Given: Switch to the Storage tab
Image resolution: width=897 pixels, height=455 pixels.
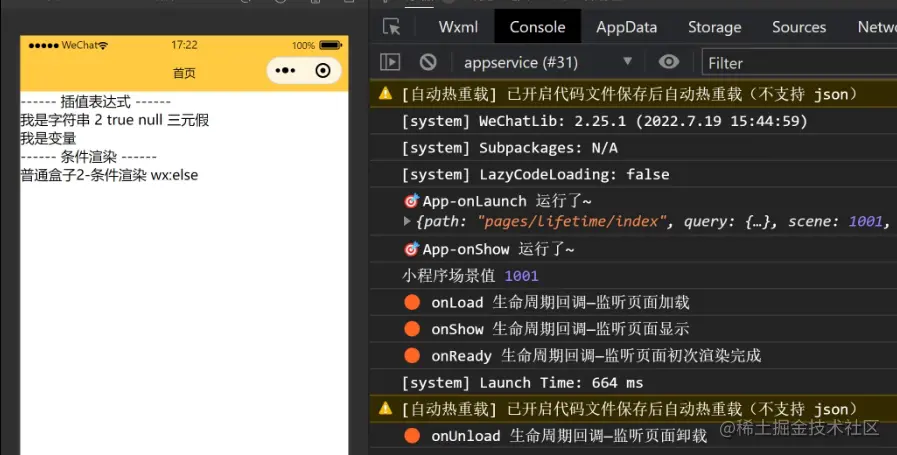Looking at the screenshot, I should (715, 27).
